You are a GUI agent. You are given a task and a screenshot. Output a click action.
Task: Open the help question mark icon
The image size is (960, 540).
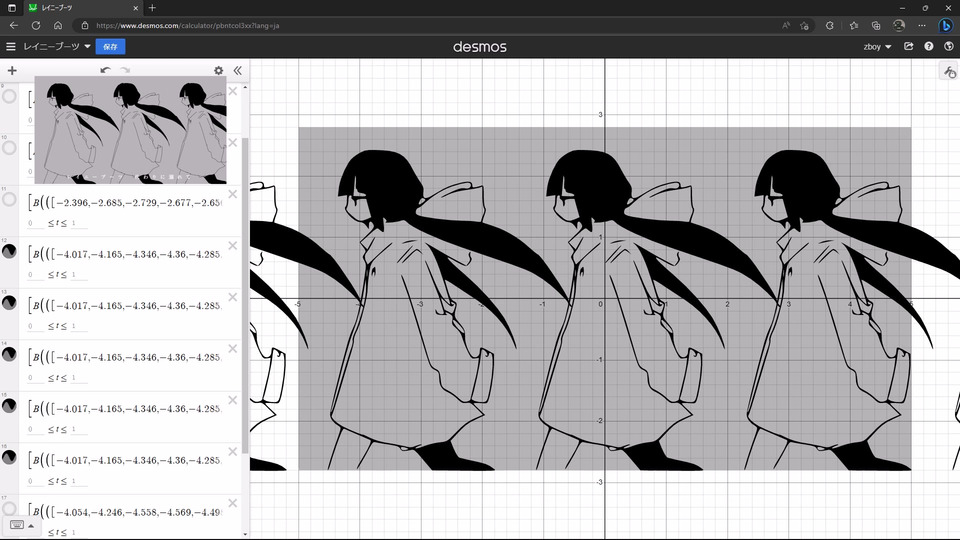coord(929,47)
